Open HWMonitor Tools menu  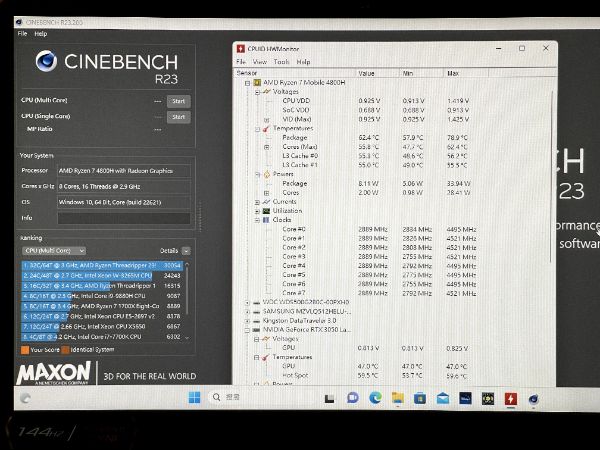[x=281, y=62]
